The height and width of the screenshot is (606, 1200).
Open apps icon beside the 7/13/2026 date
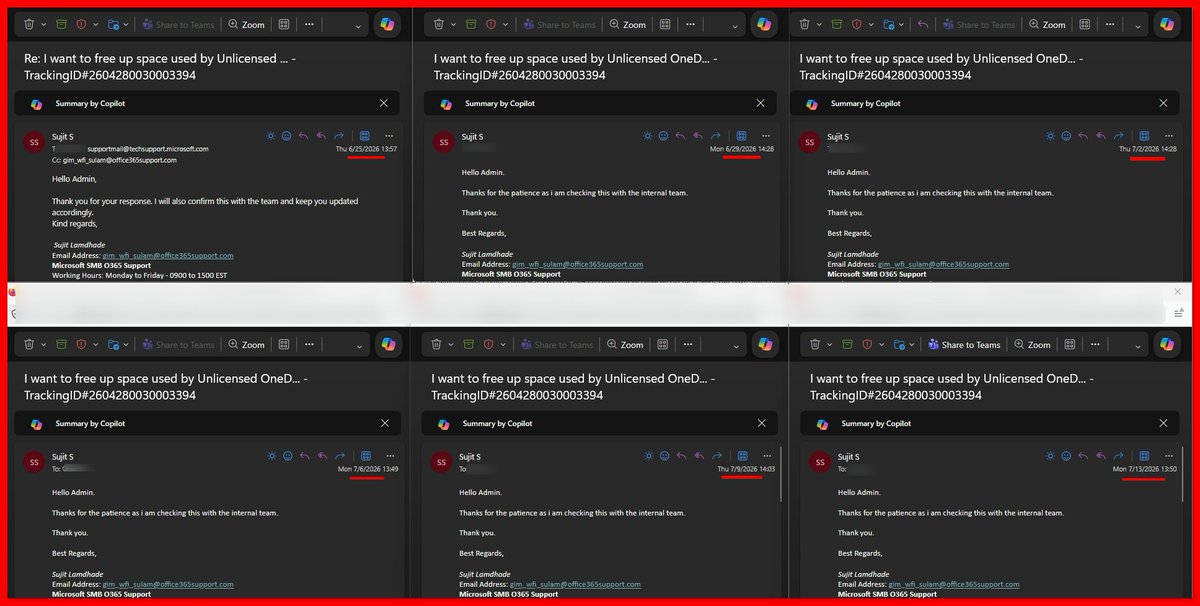1145,455
